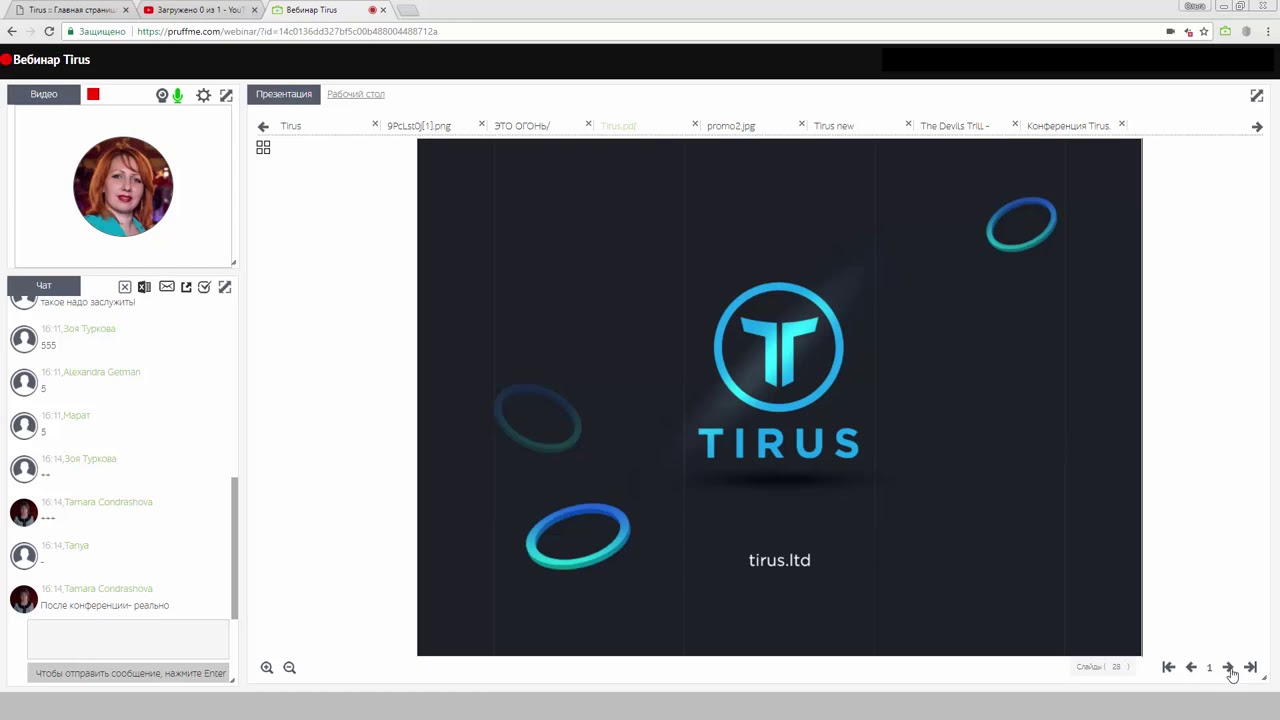Go to the previous slide
Image resolution: width=1280 pixels, height=720 pixels.
click(1191, 667)
